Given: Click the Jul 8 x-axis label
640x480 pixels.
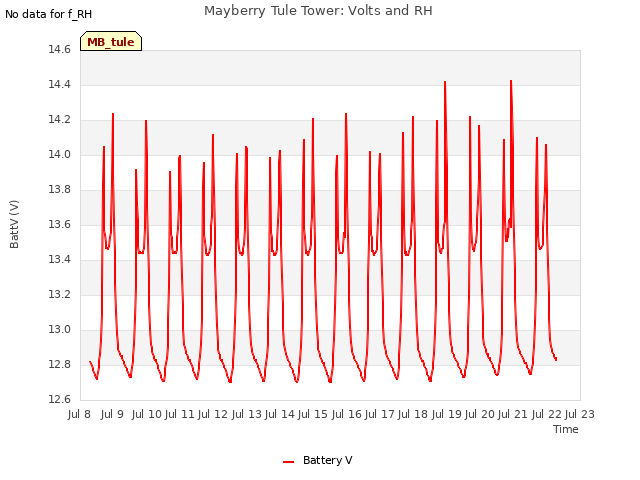Looking at the screenshot, I should point(79,414).
